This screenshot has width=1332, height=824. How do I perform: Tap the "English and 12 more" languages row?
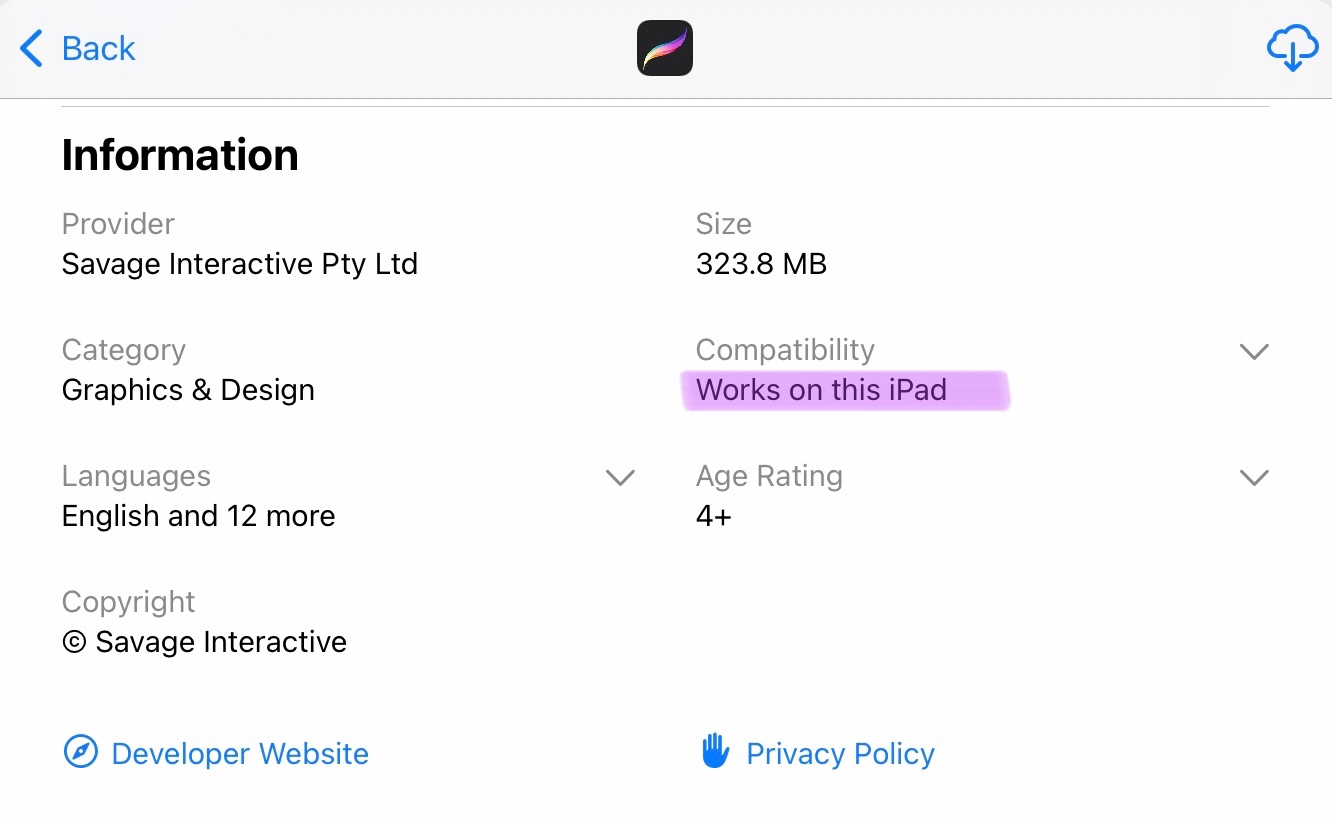[x=198, y=516]
